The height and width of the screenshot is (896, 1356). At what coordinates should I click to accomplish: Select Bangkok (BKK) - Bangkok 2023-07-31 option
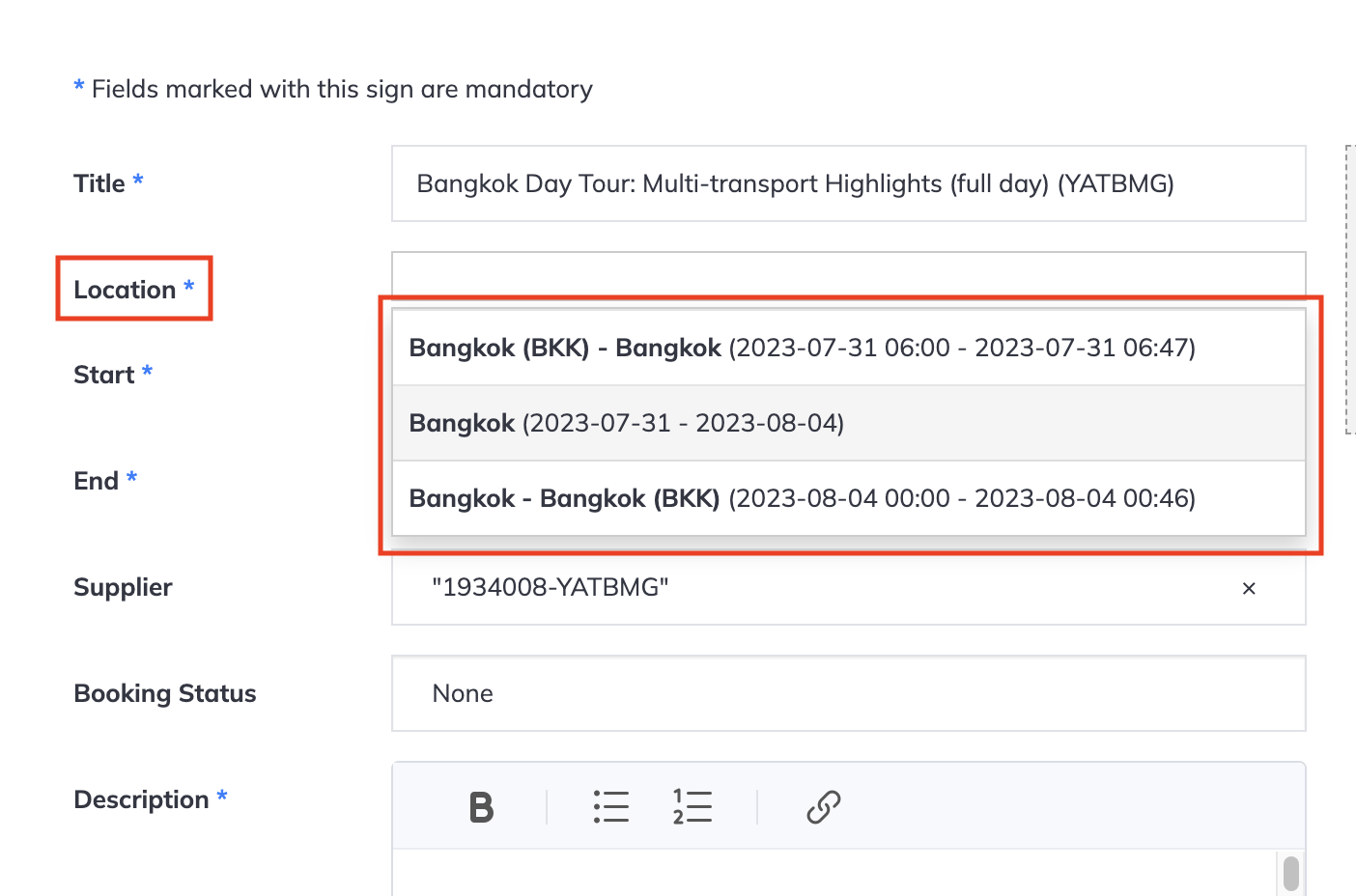tap(849, 348)
